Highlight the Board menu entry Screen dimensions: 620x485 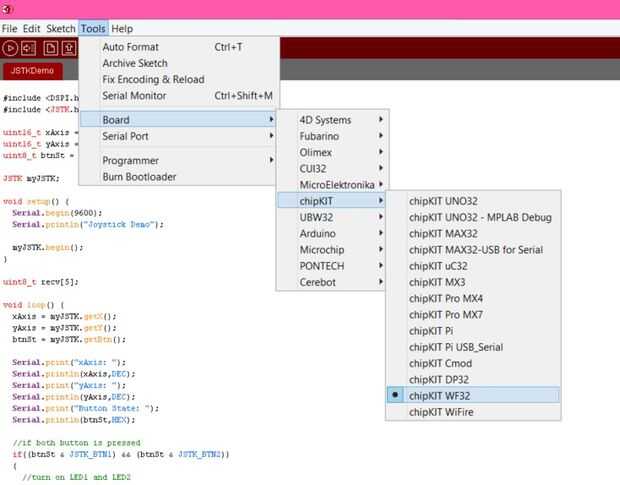tap(178, 119)
